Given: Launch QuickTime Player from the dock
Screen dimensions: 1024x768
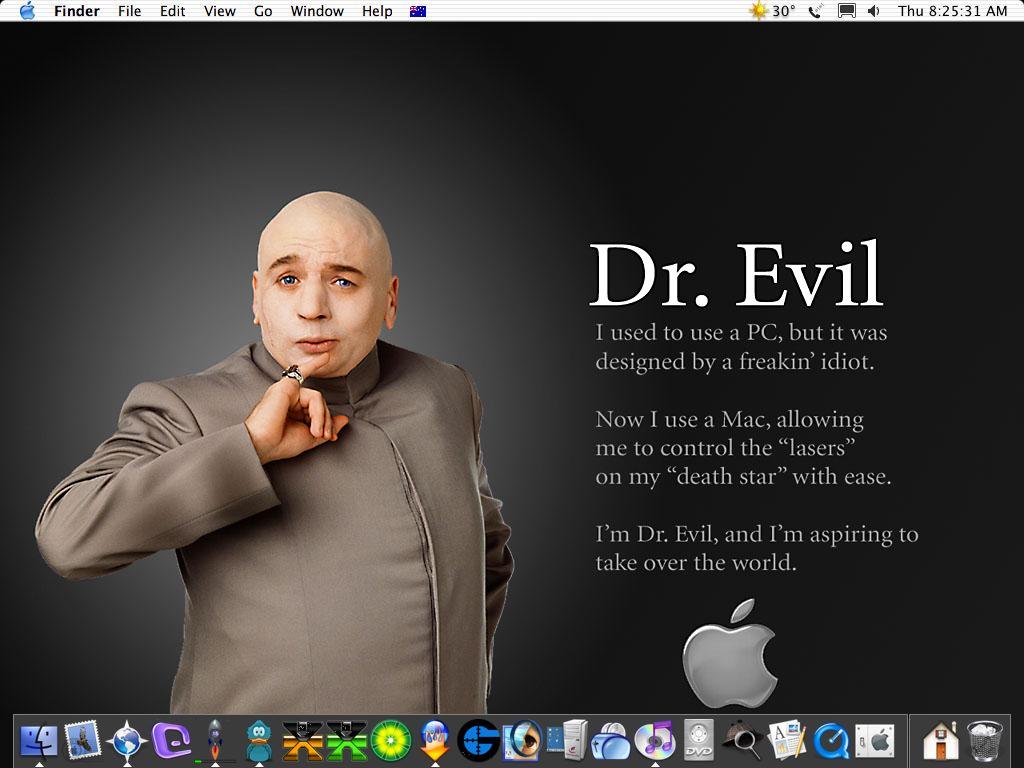Looking at the screenshot, I should point(831,741).
